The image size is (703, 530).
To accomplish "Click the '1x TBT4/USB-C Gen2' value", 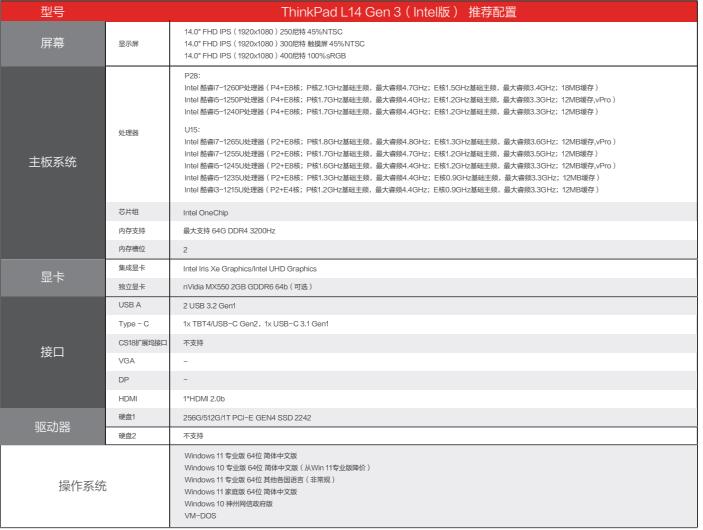I will point(256,324).
